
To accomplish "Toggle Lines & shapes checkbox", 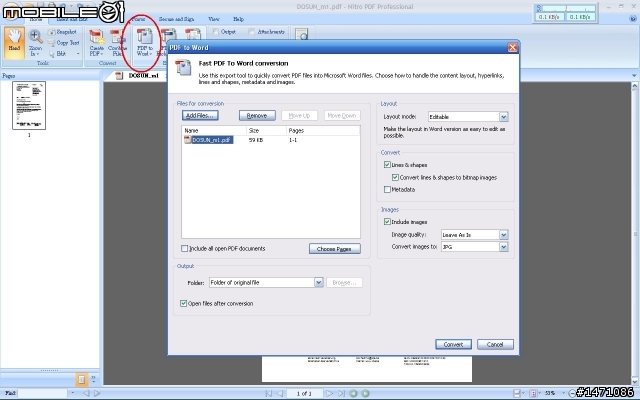I will pyautogui.click(x=387, y=165).
